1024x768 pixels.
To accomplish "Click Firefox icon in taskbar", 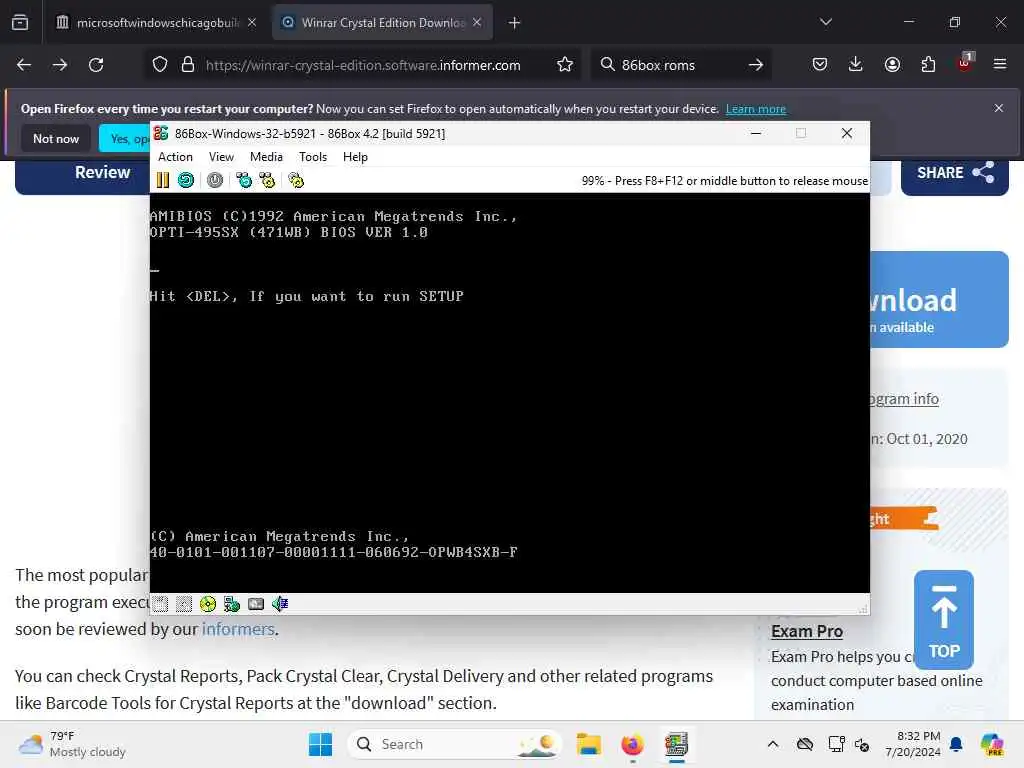I will 632,744.
